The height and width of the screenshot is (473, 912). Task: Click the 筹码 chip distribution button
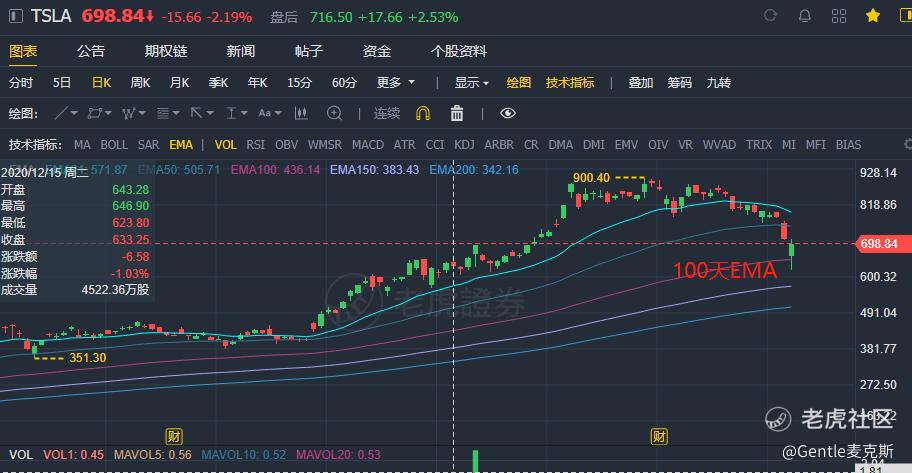(679, 83)
